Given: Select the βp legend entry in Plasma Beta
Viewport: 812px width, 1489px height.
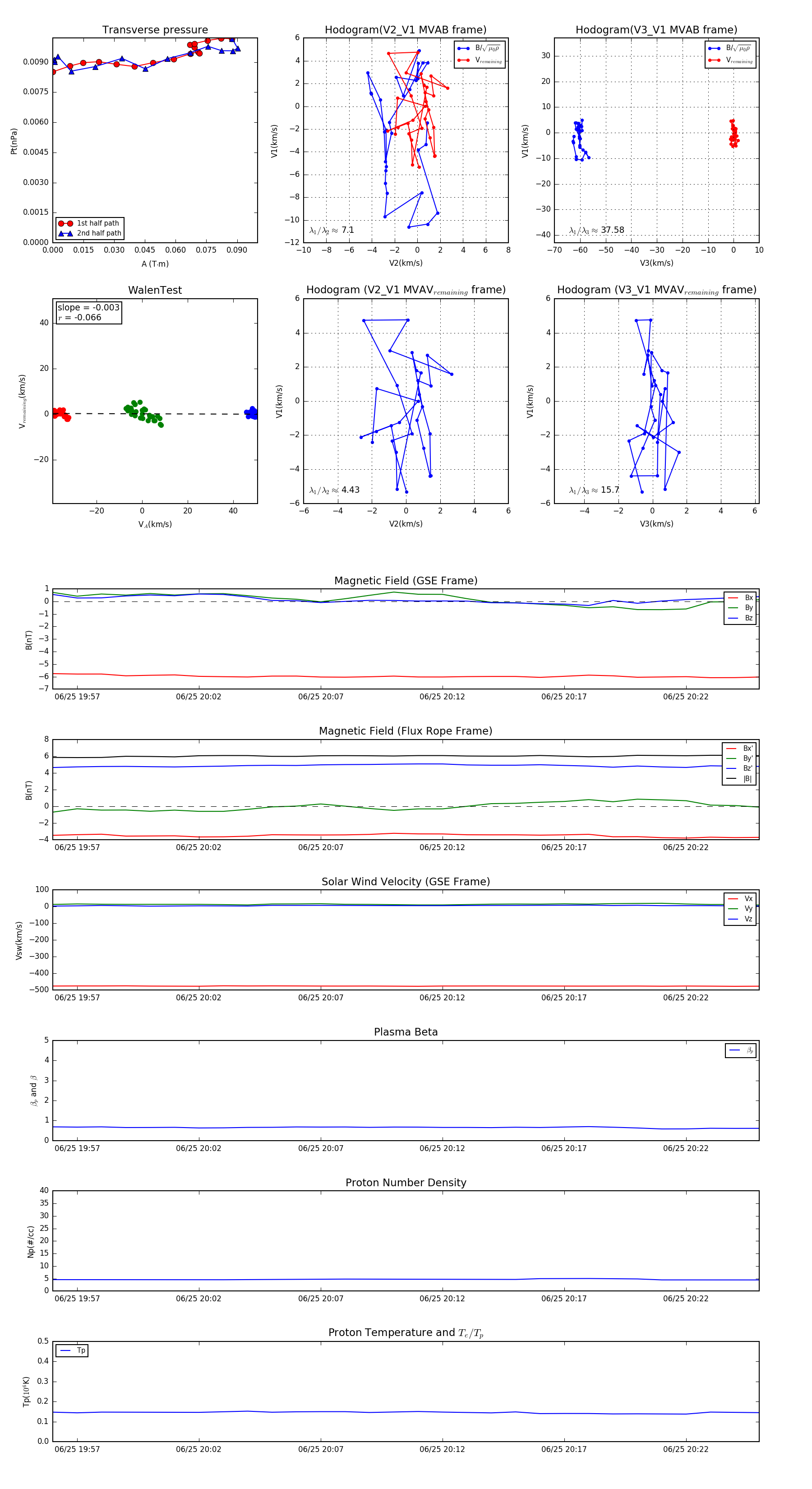Looking at the screenshot, I should pos(741,1050).
